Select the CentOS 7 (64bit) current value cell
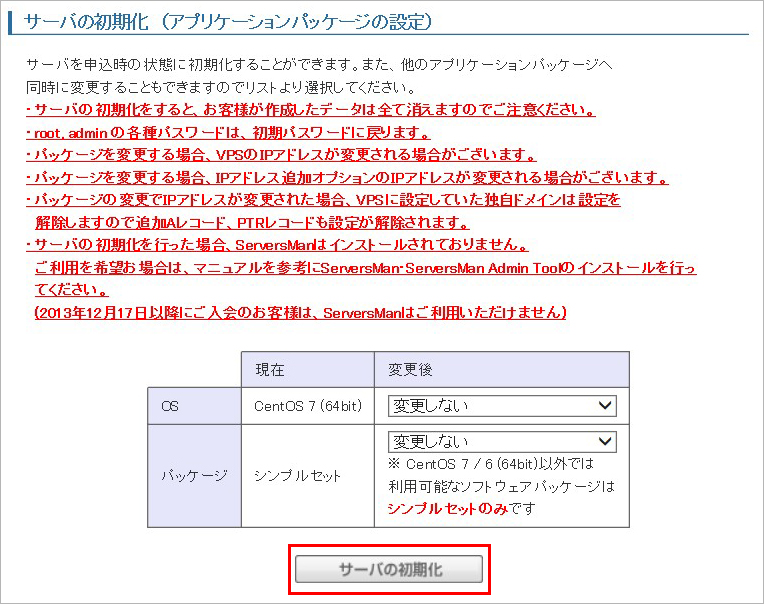764x604 pixels. click(307, 406)
